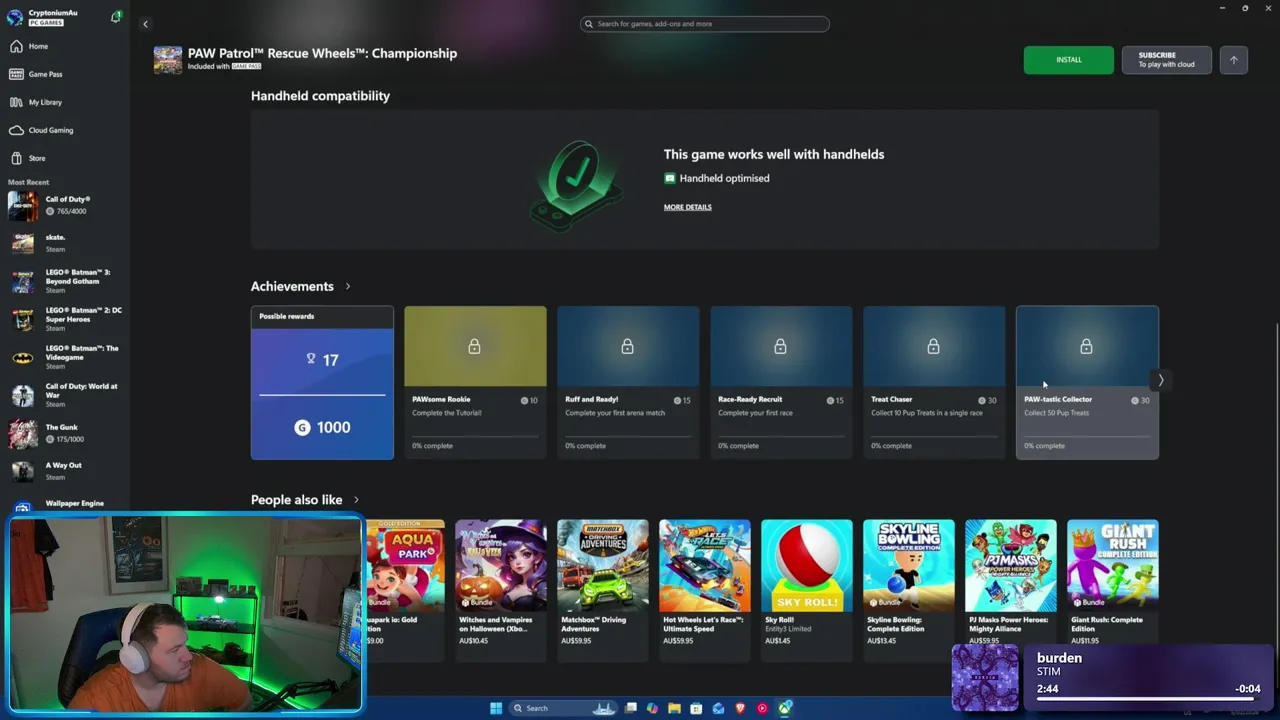Click the Possible rewards card
Viewport: 1280px width, 720px height.
pyautogui.click(x=322, y=383)
